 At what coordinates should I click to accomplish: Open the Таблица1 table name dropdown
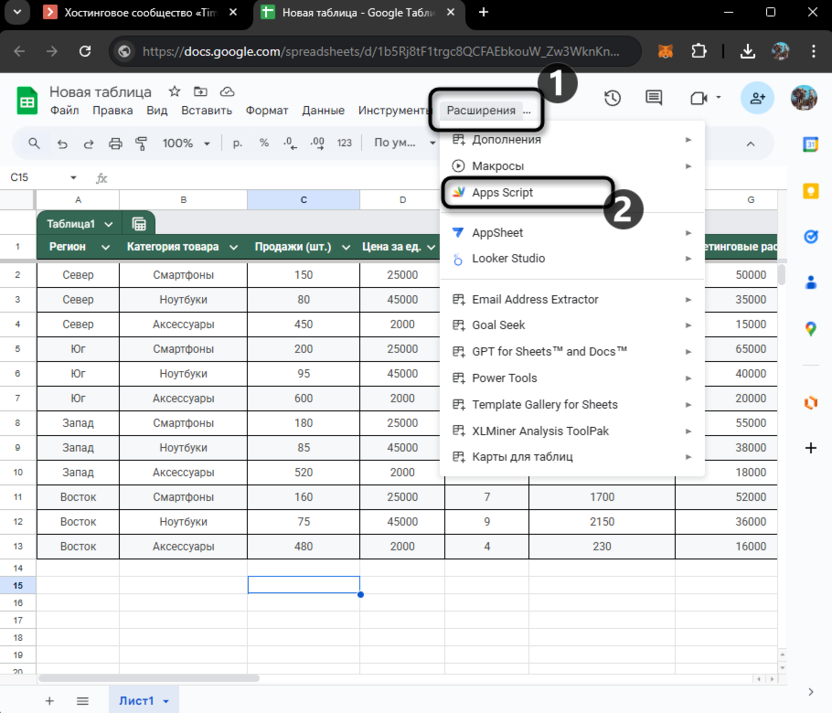point(108,224)
